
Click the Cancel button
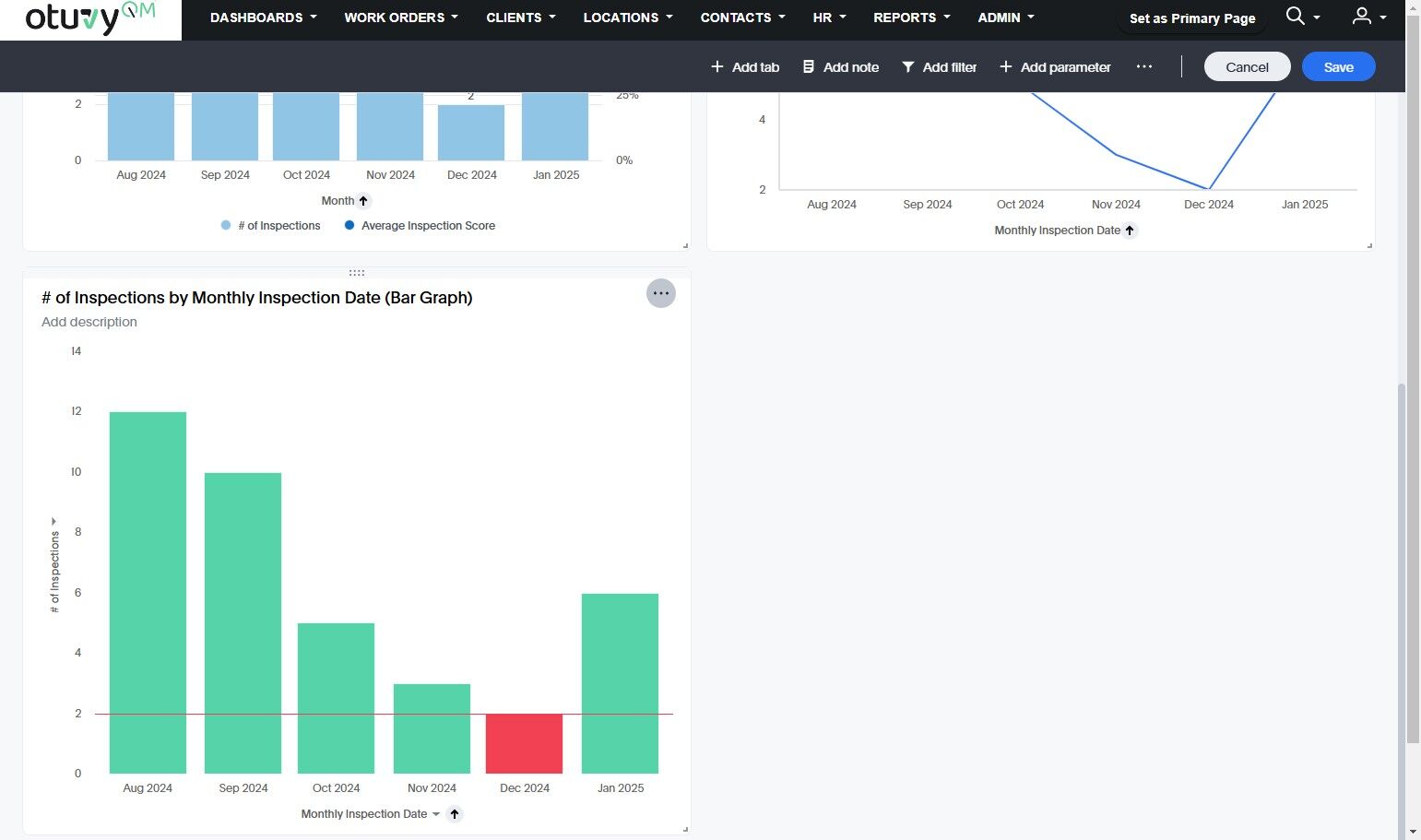(1247, 66)
